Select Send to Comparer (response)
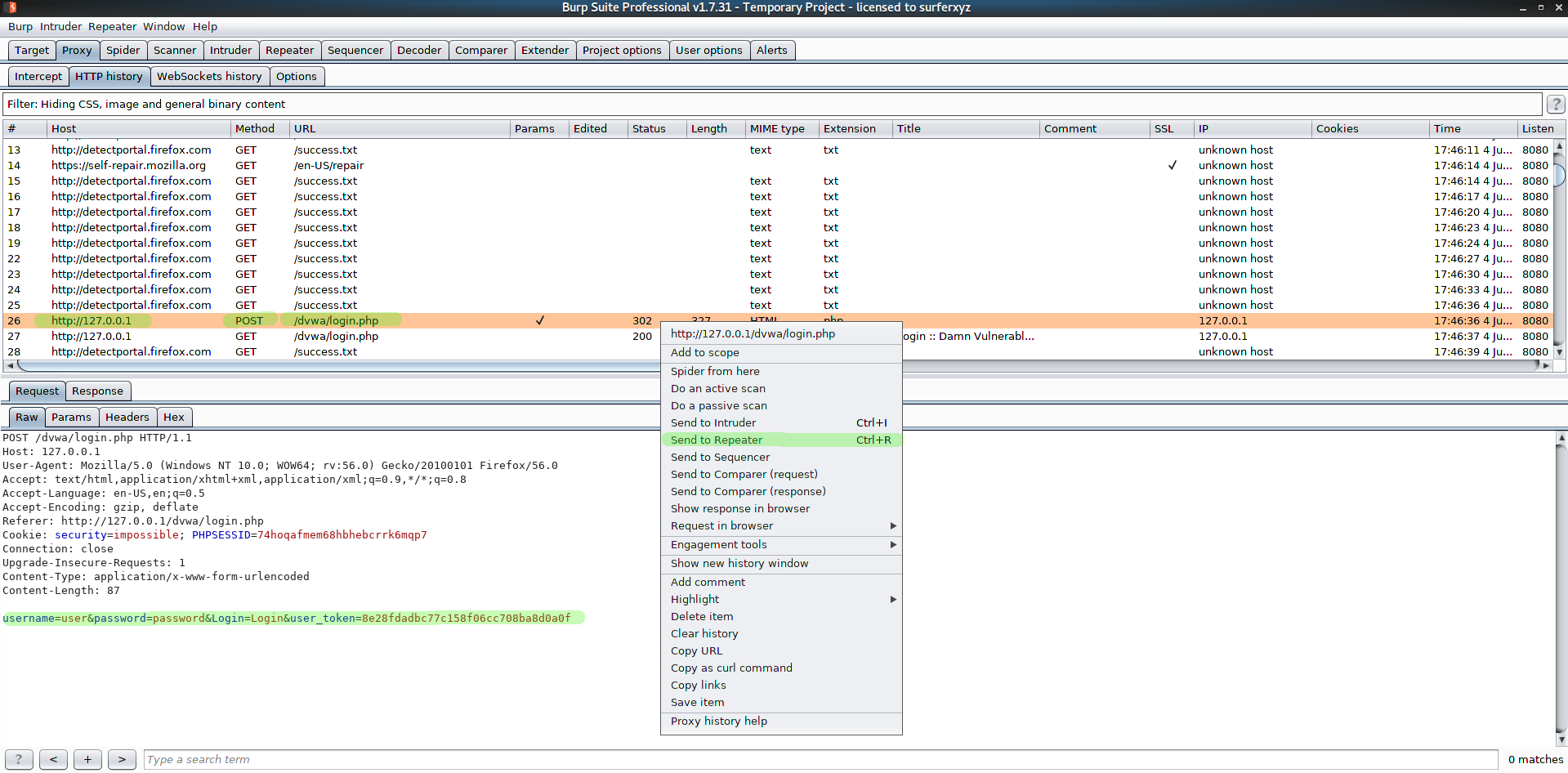The height and width of the screenshot is (773, 1568). point(781,491)
